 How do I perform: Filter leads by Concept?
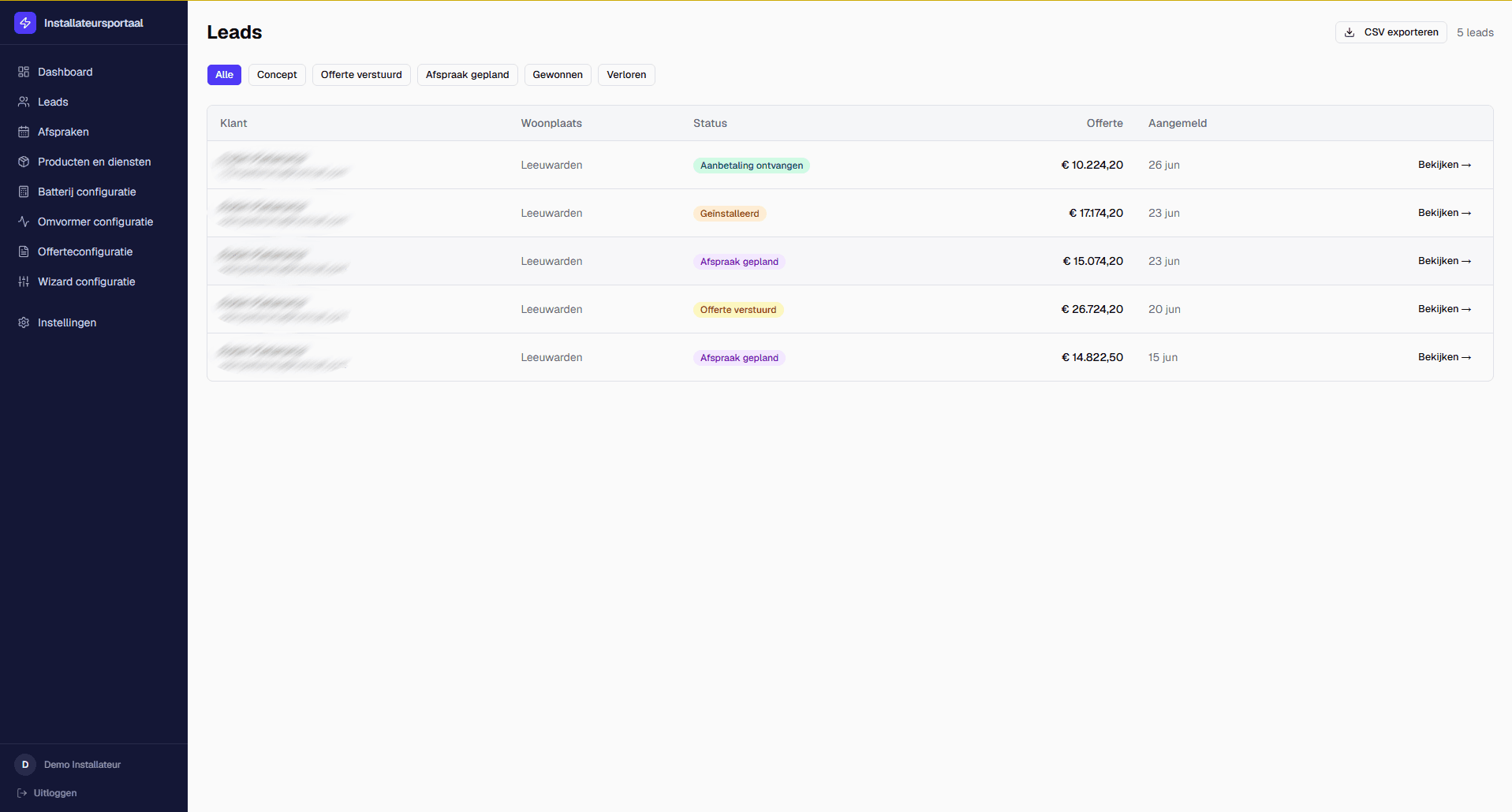tap(277, 75)
